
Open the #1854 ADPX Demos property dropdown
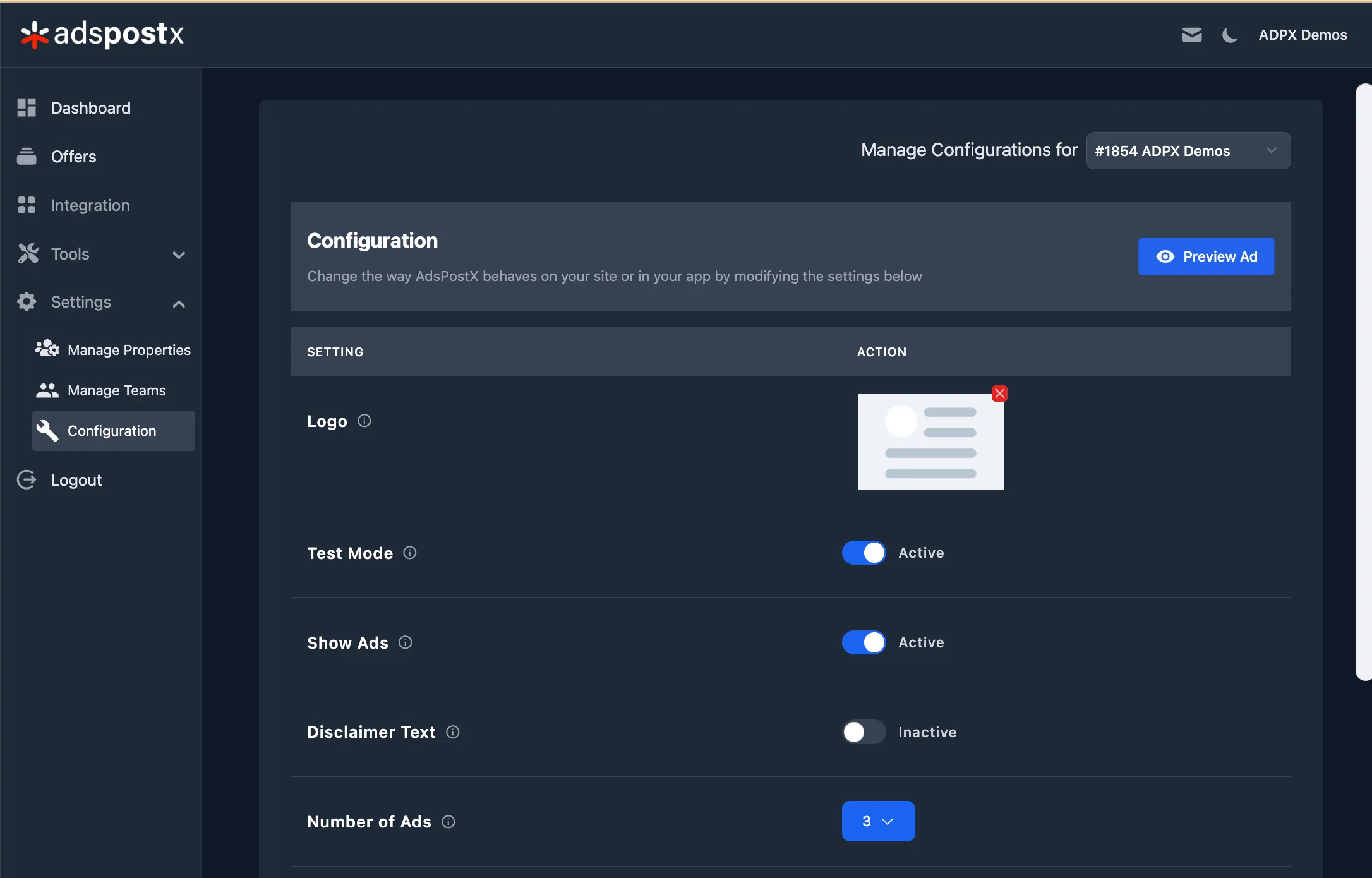click(1188, 151)
